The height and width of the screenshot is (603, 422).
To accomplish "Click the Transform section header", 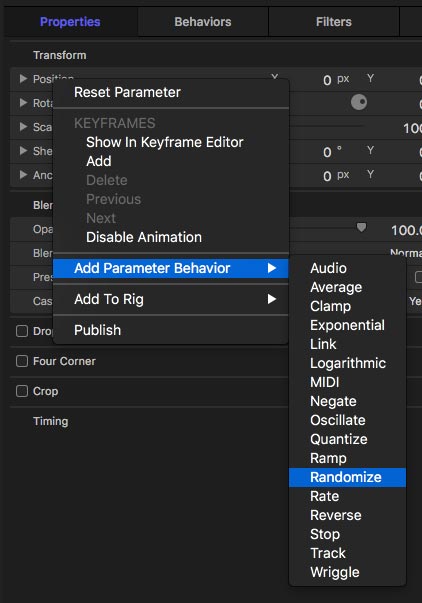I will (x=60, y=55).
